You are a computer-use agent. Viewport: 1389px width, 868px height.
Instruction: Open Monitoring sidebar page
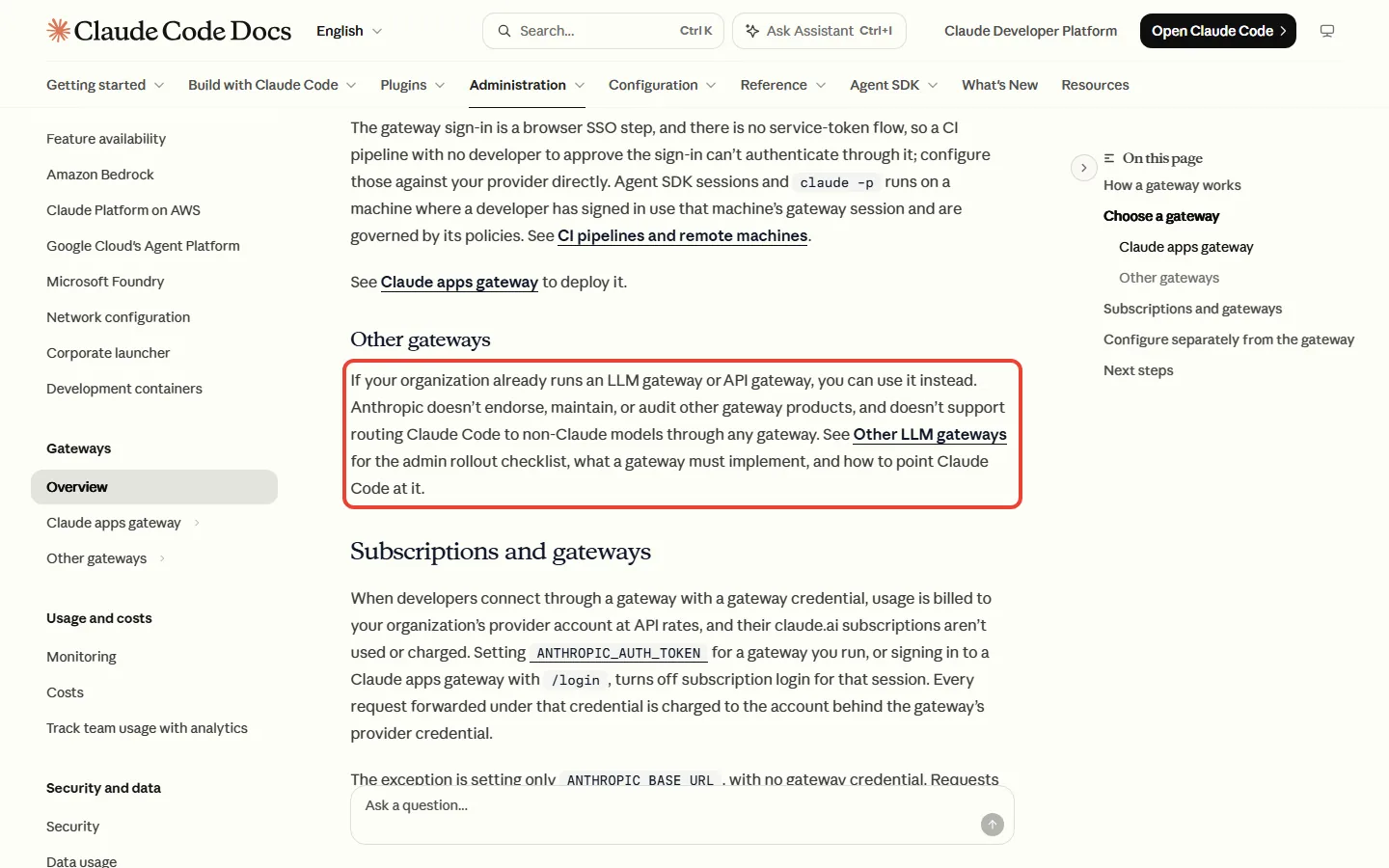click(x=81, y=657)
